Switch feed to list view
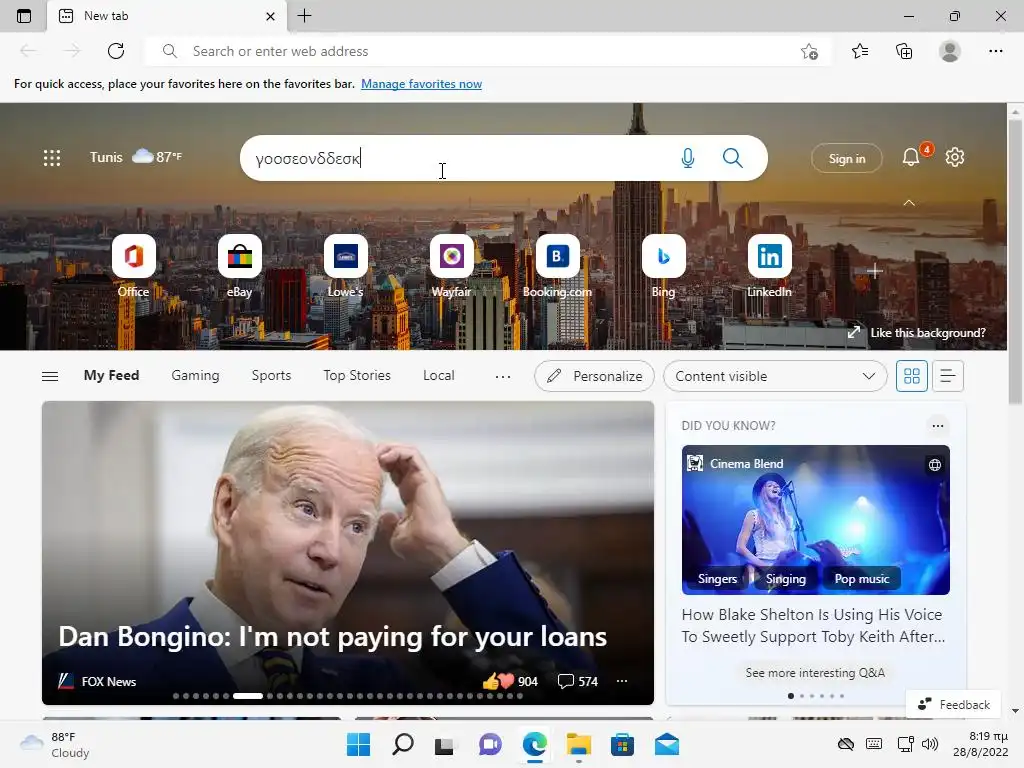Image resolution: width=1024 pixels, height=768 pixels. tap(948, 376)
